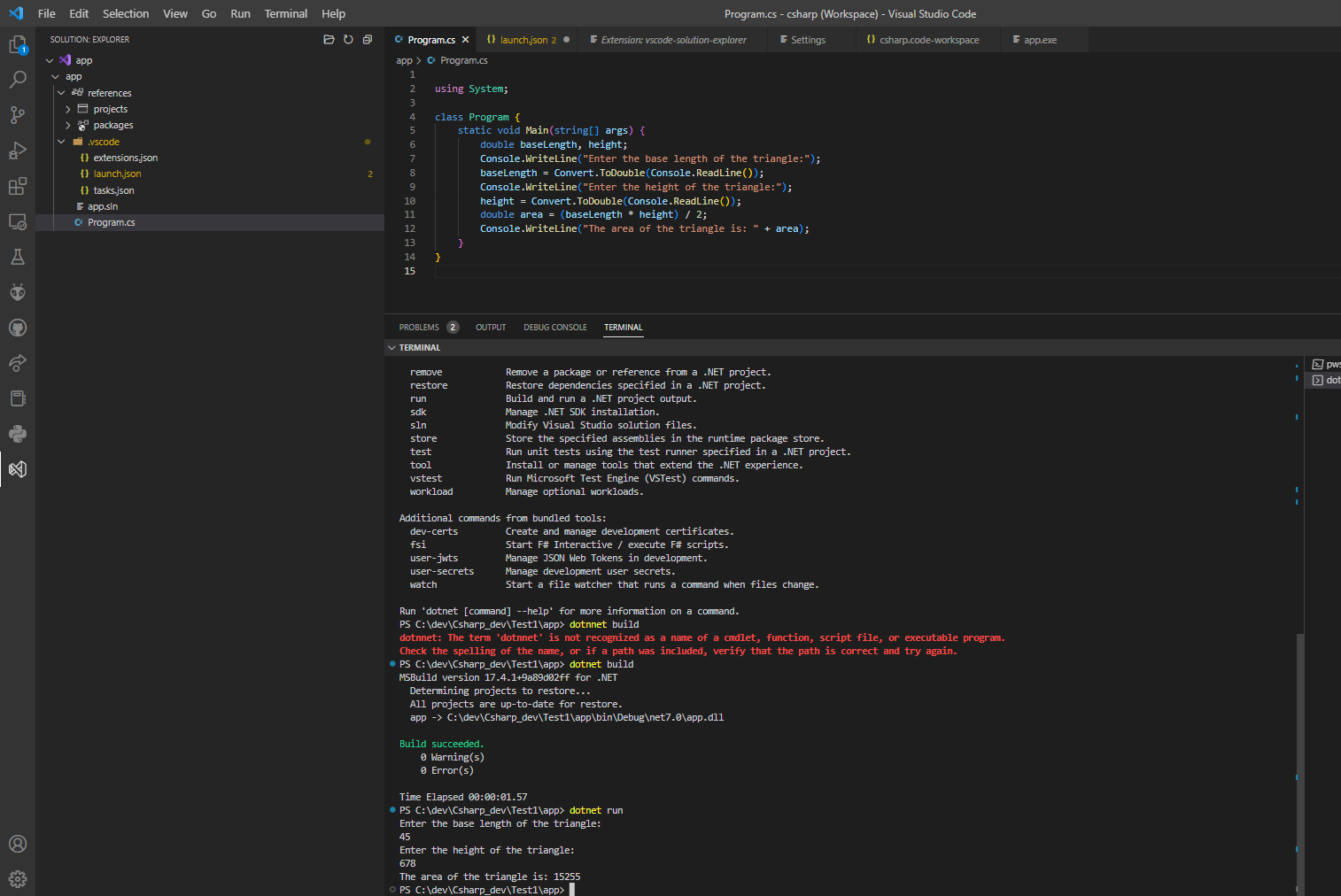Click the VS Code logo in title bar
This screenshot has width=1341, height=896.
coord(16,13)
